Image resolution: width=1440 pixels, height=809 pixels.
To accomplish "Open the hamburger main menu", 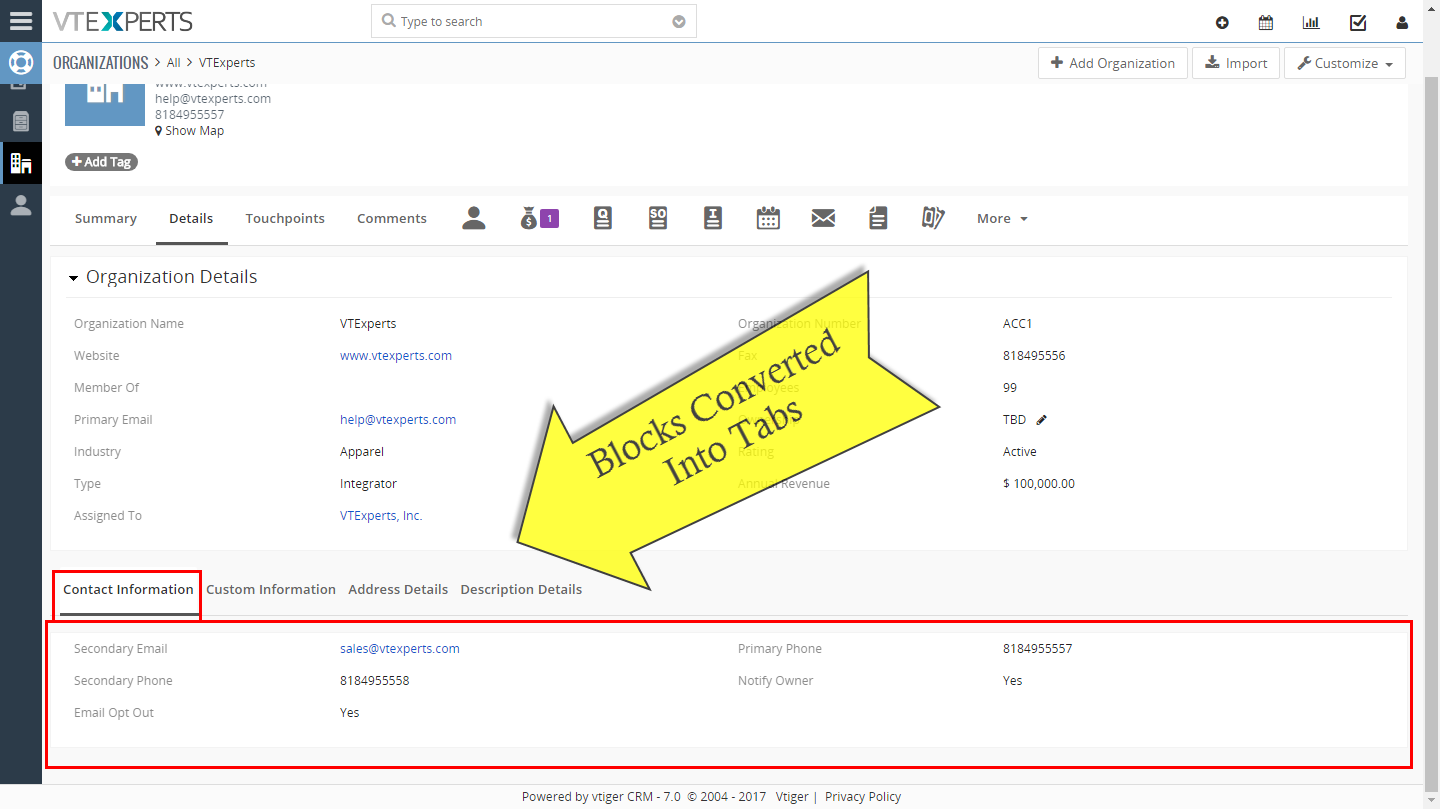I will click(20, 21).
